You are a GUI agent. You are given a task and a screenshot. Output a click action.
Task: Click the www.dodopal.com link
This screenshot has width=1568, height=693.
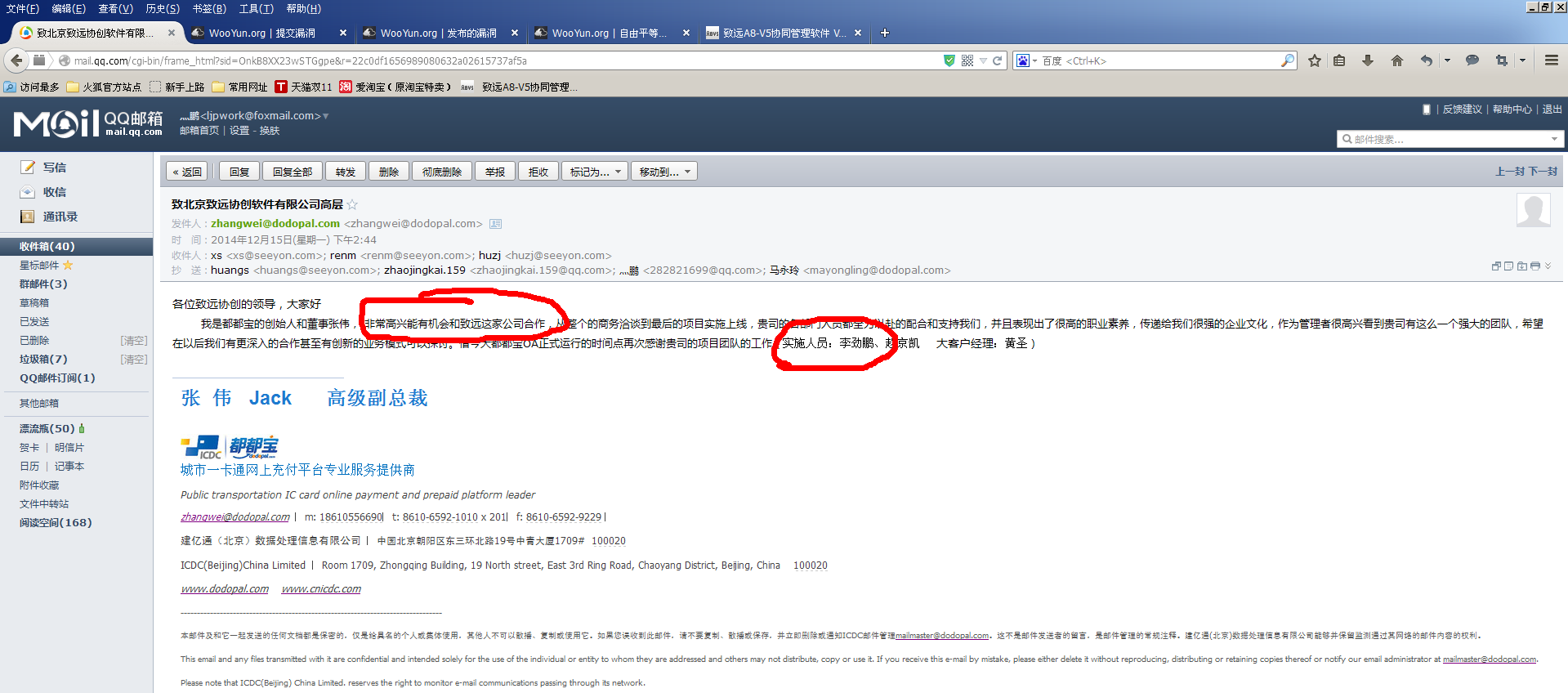(225, 589)
